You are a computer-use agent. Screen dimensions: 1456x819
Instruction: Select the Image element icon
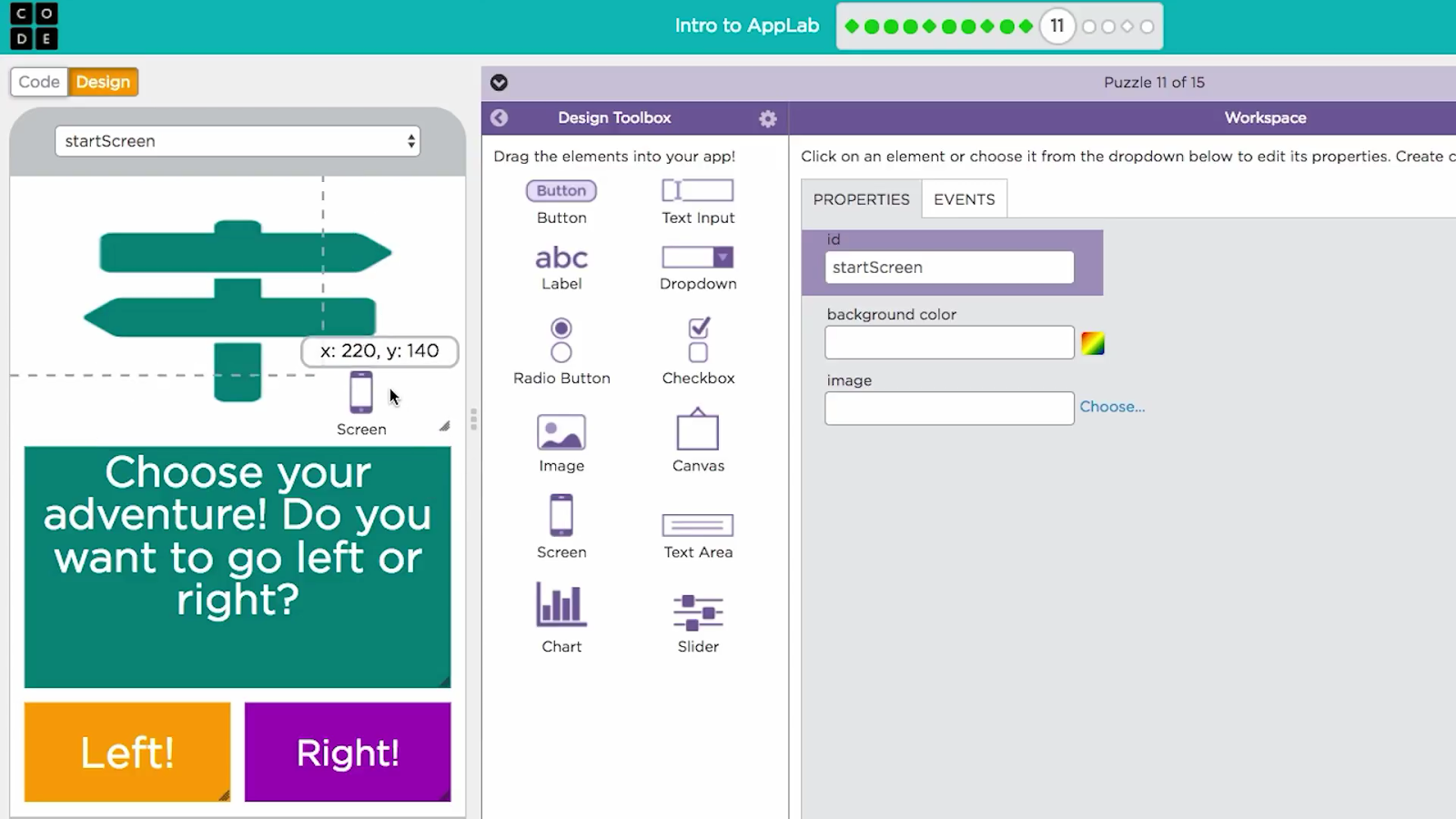tap(561, 433)
